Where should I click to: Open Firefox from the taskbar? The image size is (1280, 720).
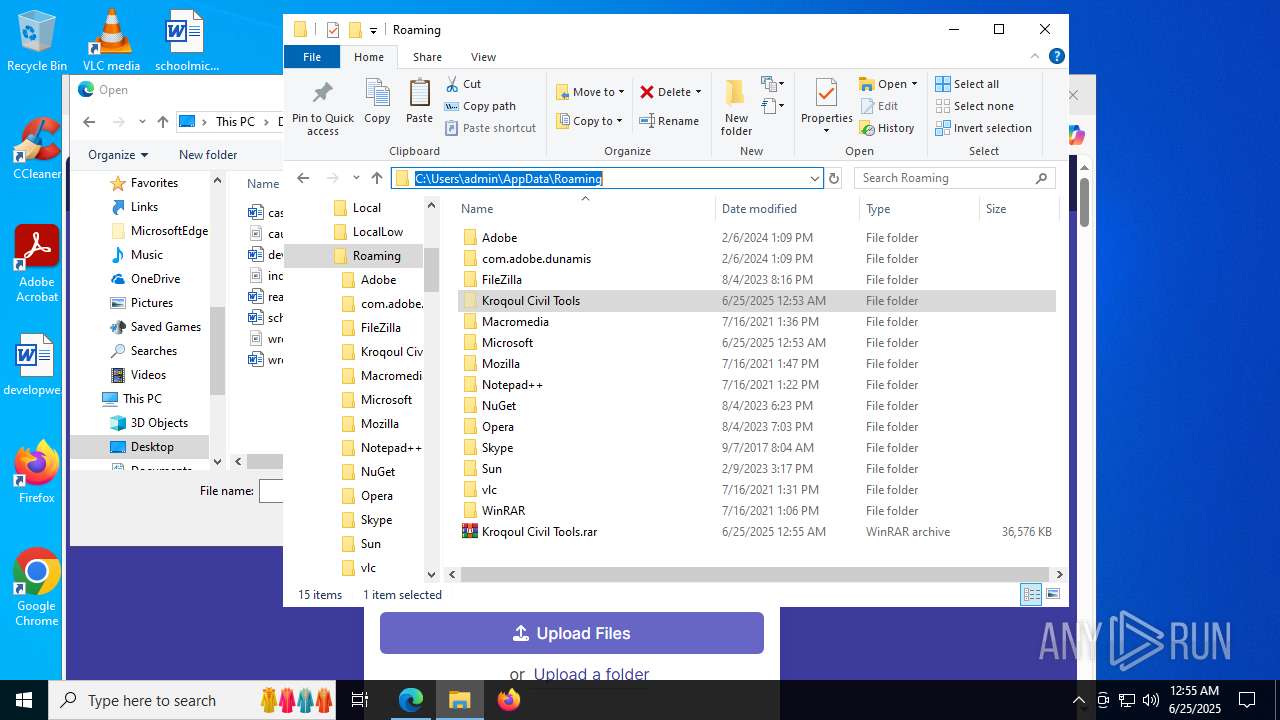(508, 700)
